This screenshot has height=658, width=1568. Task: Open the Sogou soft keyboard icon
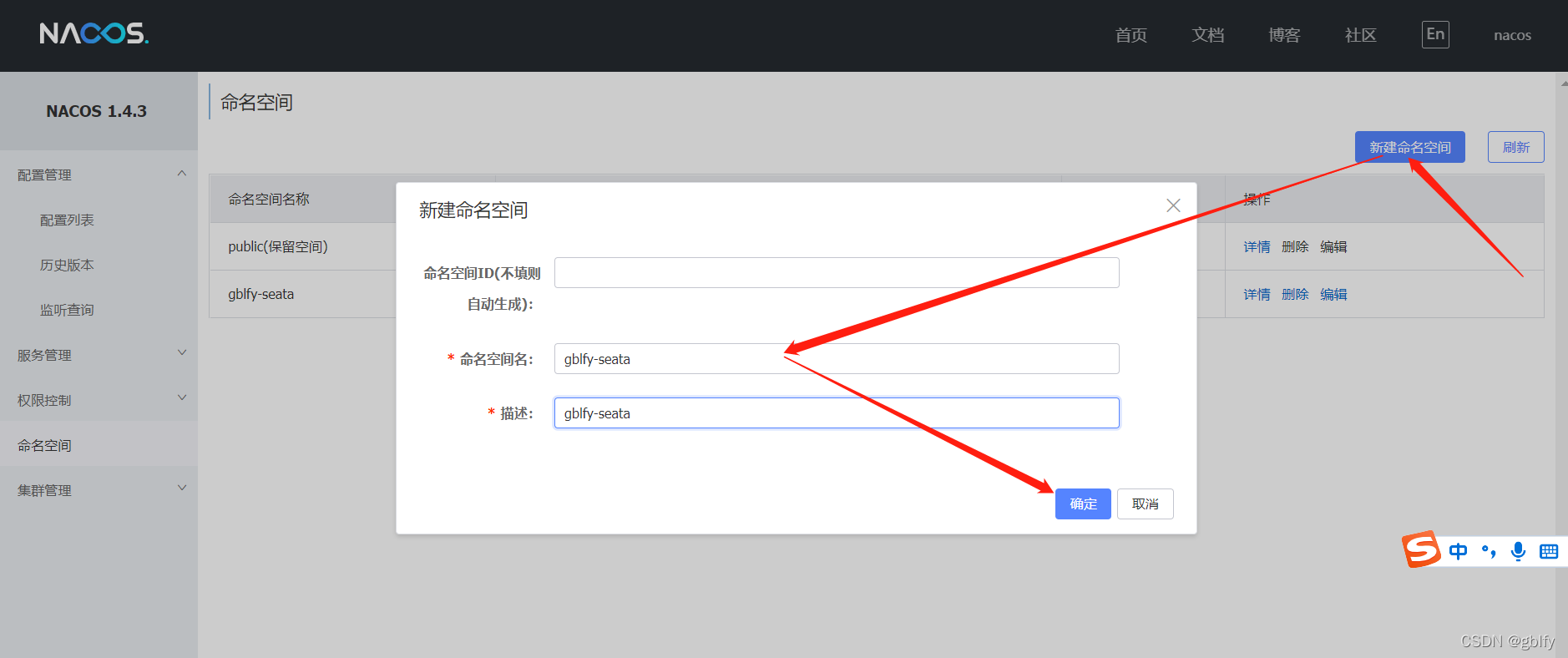click(x=1549, y=551)
